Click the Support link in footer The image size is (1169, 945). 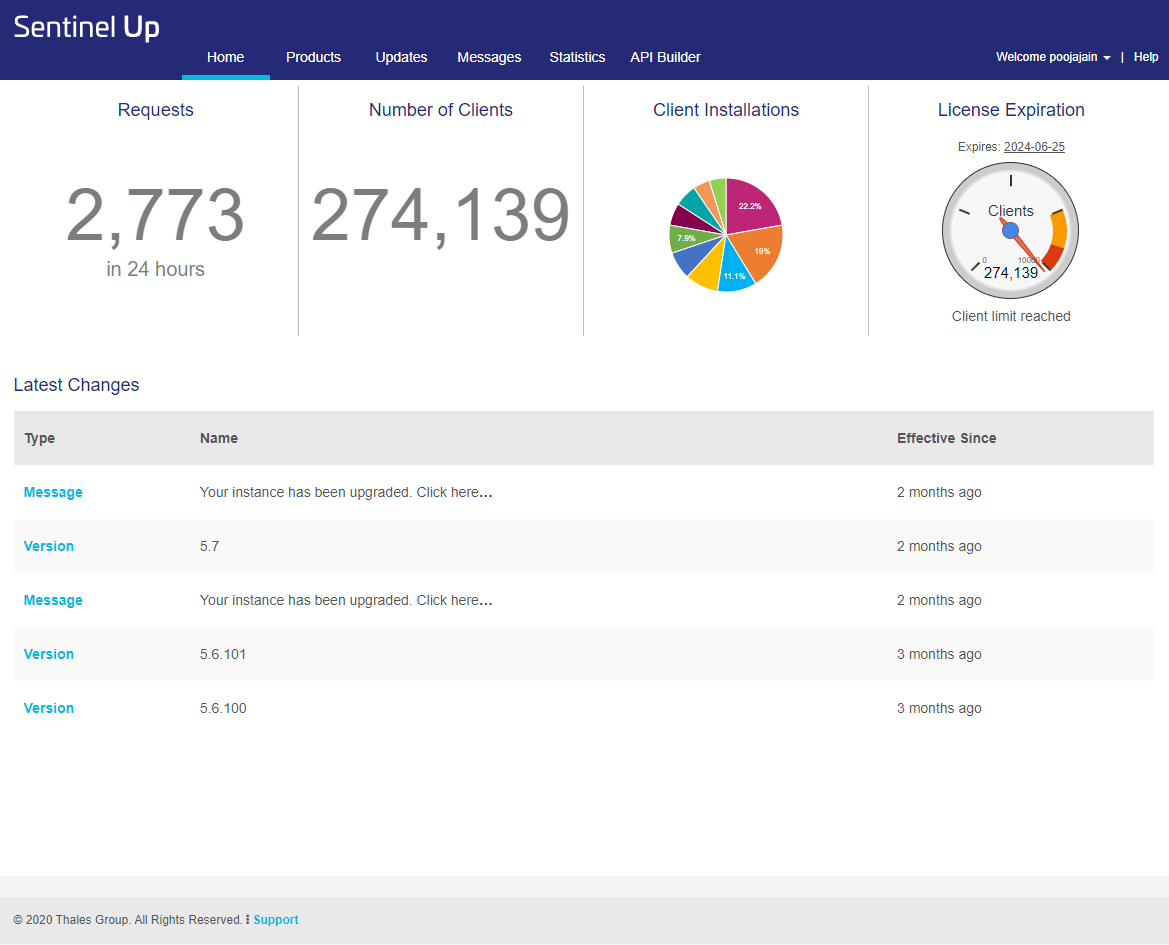click(x=276, y=920)
